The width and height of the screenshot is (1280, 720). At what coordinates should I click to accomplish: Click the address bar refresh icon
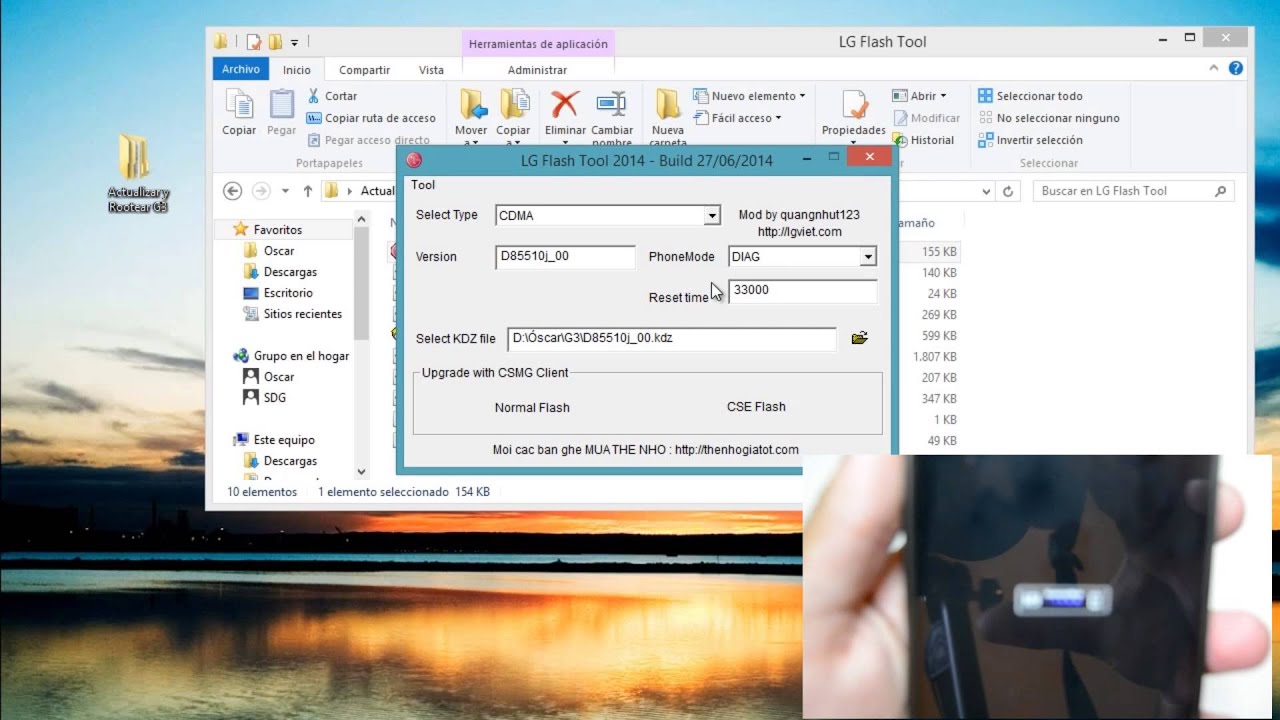1008,191
